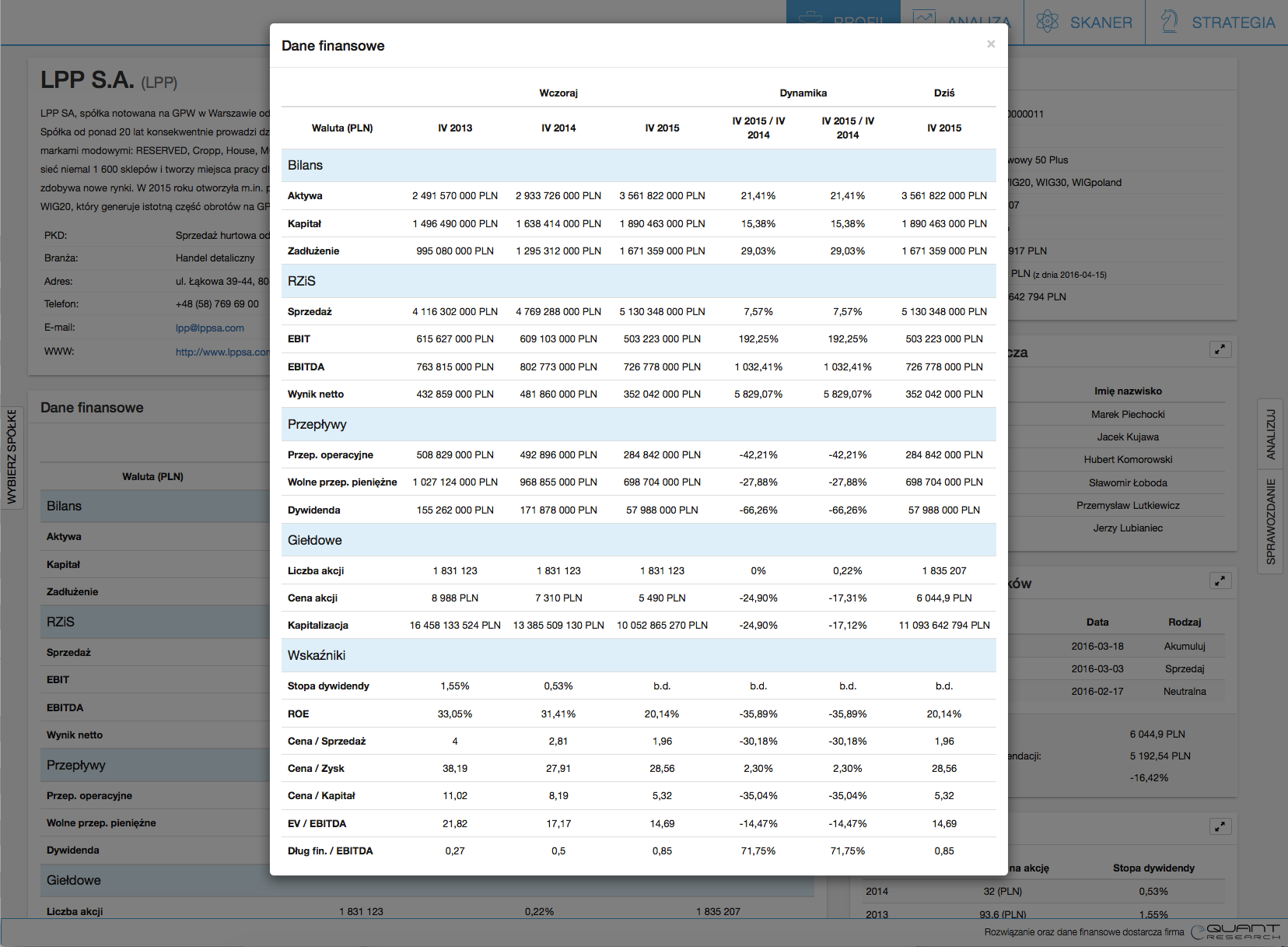Close the Dane finansowe modal
The image size is (1288, 947).
point(991,44)
